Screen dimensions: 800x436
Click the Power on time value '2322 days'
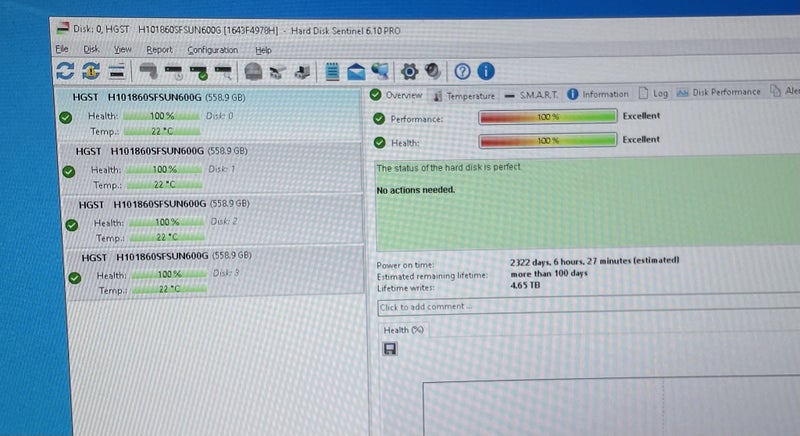[x=594, y=261]
